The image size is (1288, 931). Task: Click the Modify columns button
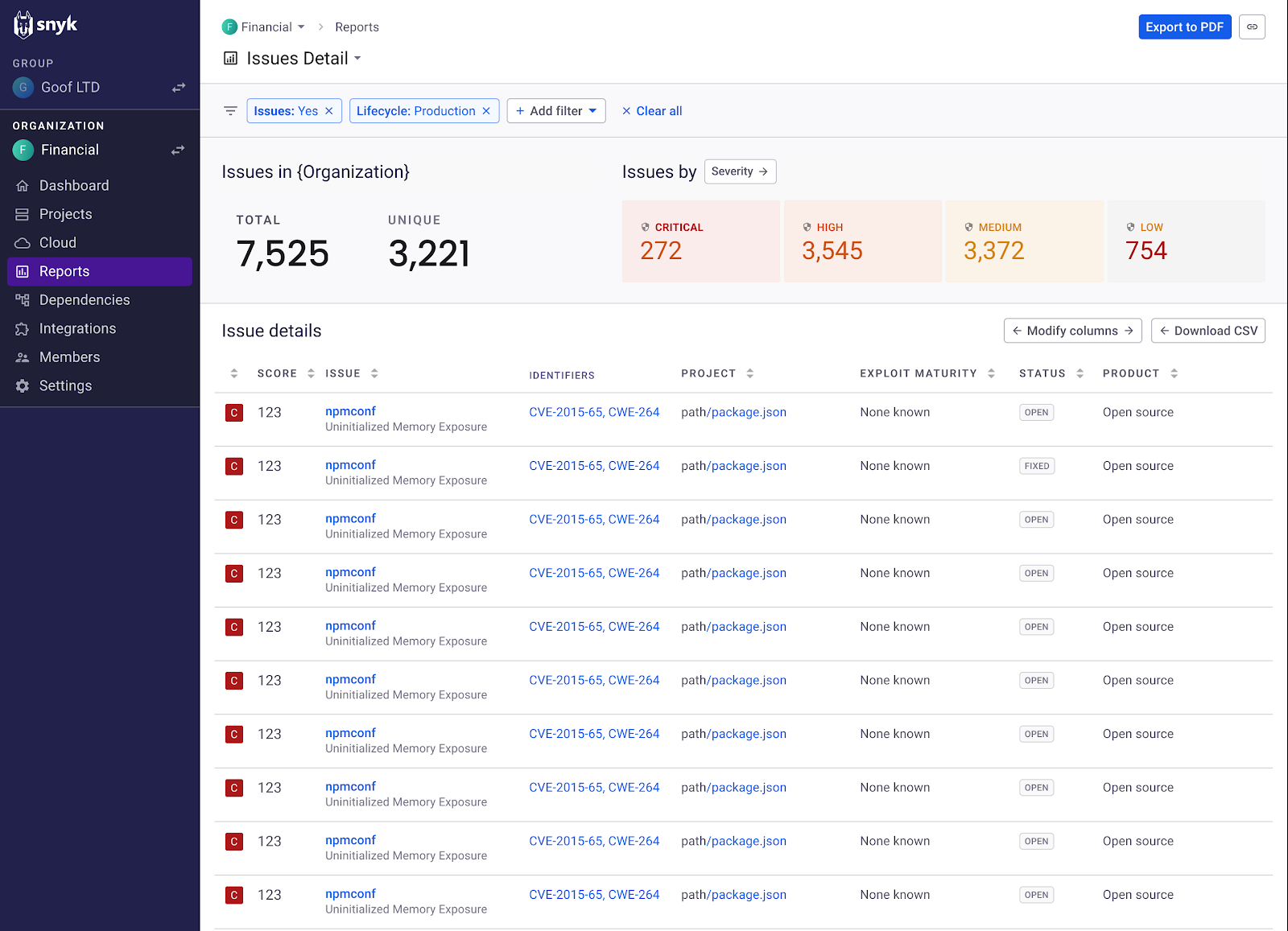pyautogui.click(x=1072, y=331)
